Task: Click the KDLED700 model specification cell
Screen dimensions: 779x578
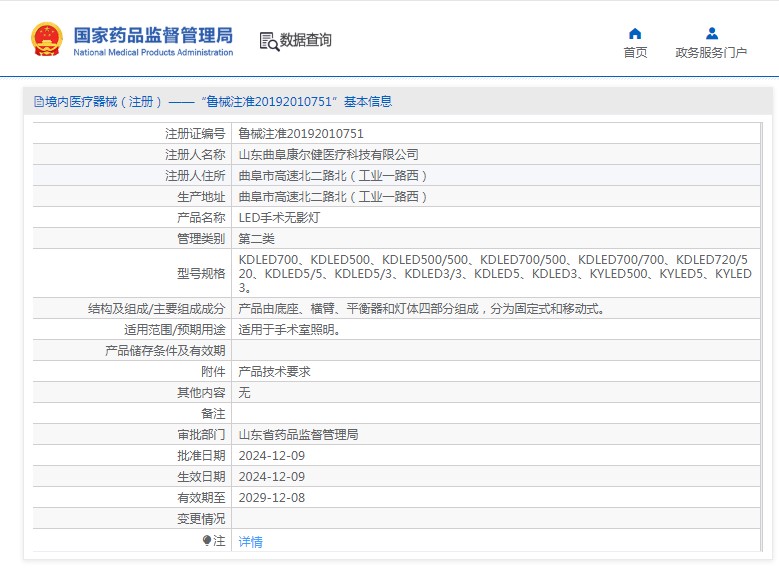Action: [495, 273]
